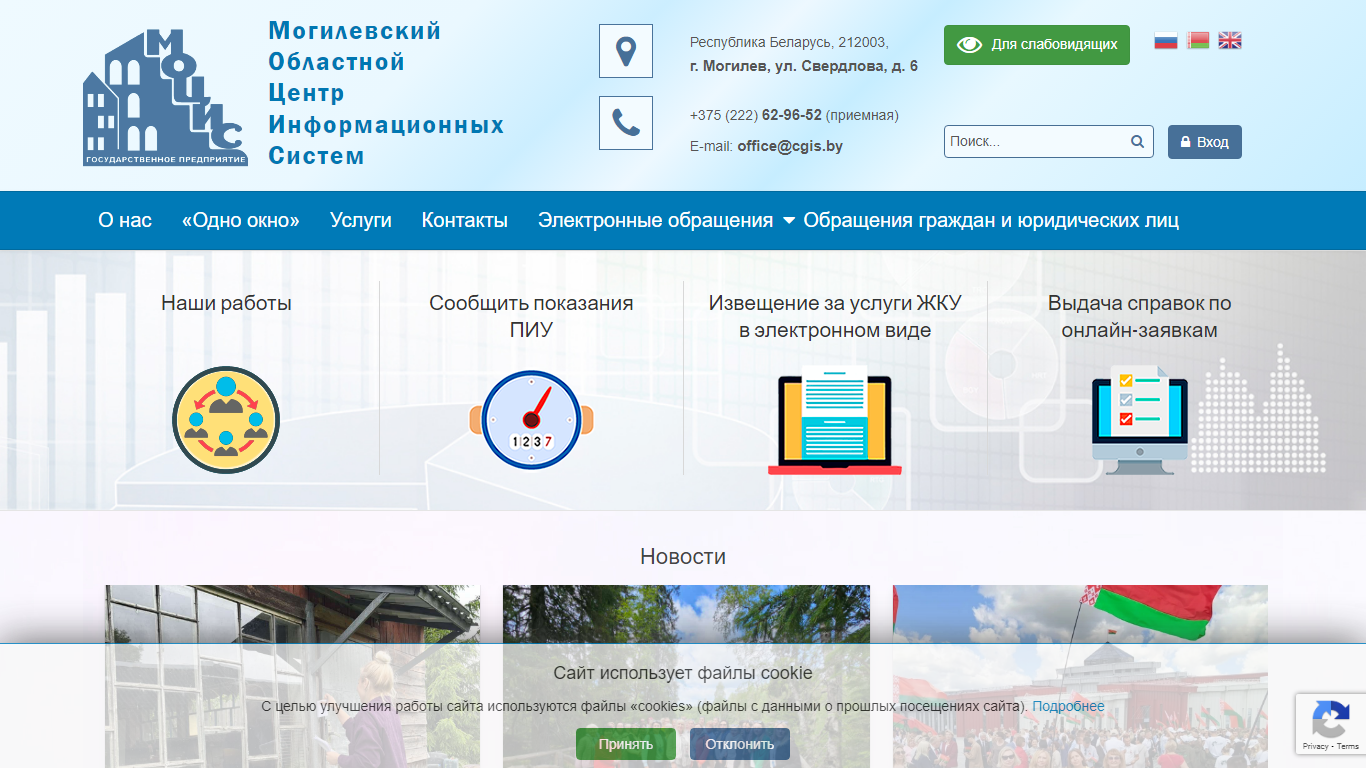Click the map pin location icon
The image size is (1366, 768).
(626, 51)
